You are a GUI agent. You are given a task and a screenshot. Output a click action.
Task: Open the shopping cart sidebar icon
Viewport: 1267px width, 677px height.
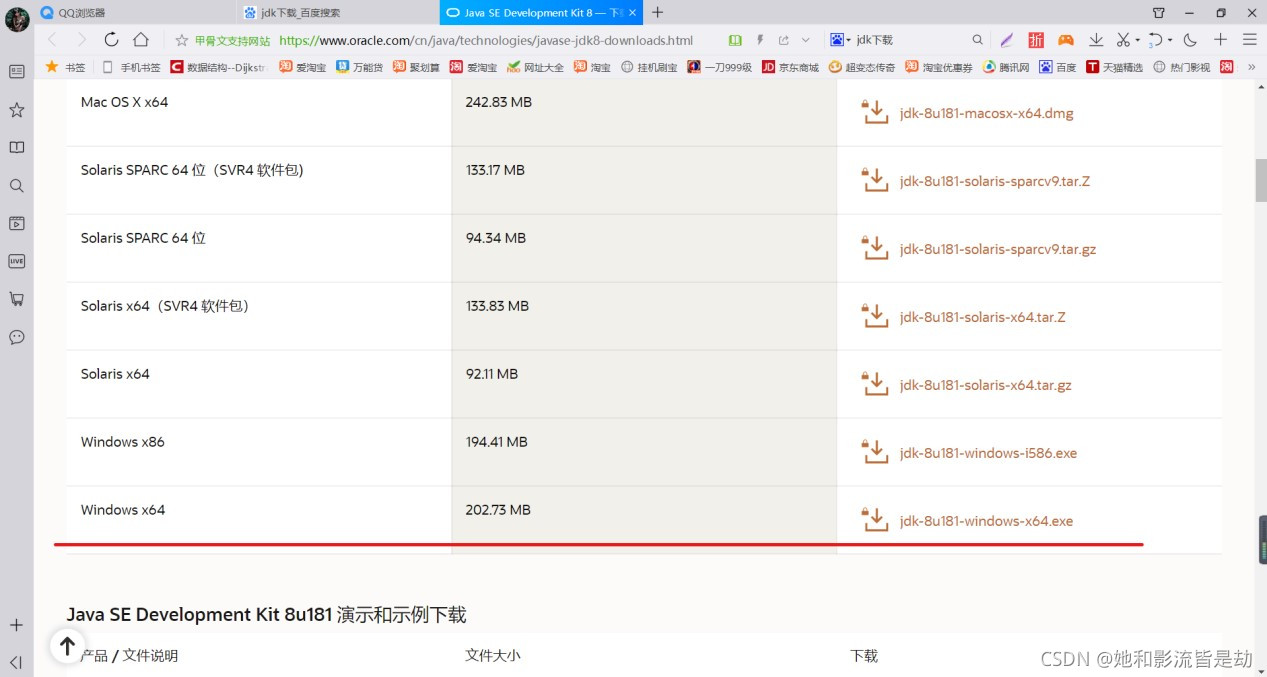pyautogui.click(x=16, y=299)
